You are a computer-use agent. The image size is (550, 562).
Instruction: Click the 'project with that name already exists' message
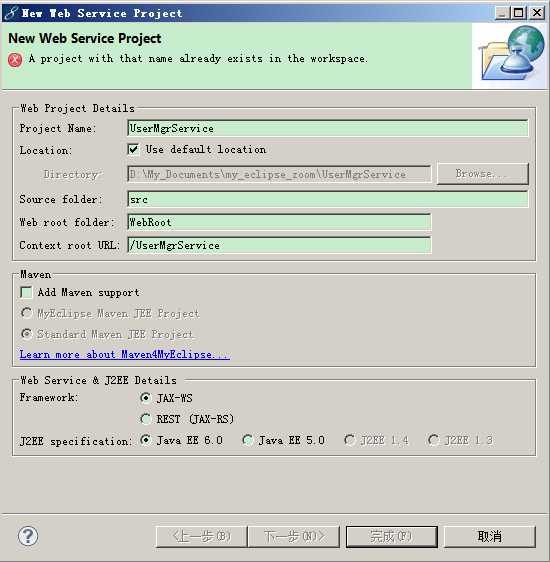tap(198, 58)
